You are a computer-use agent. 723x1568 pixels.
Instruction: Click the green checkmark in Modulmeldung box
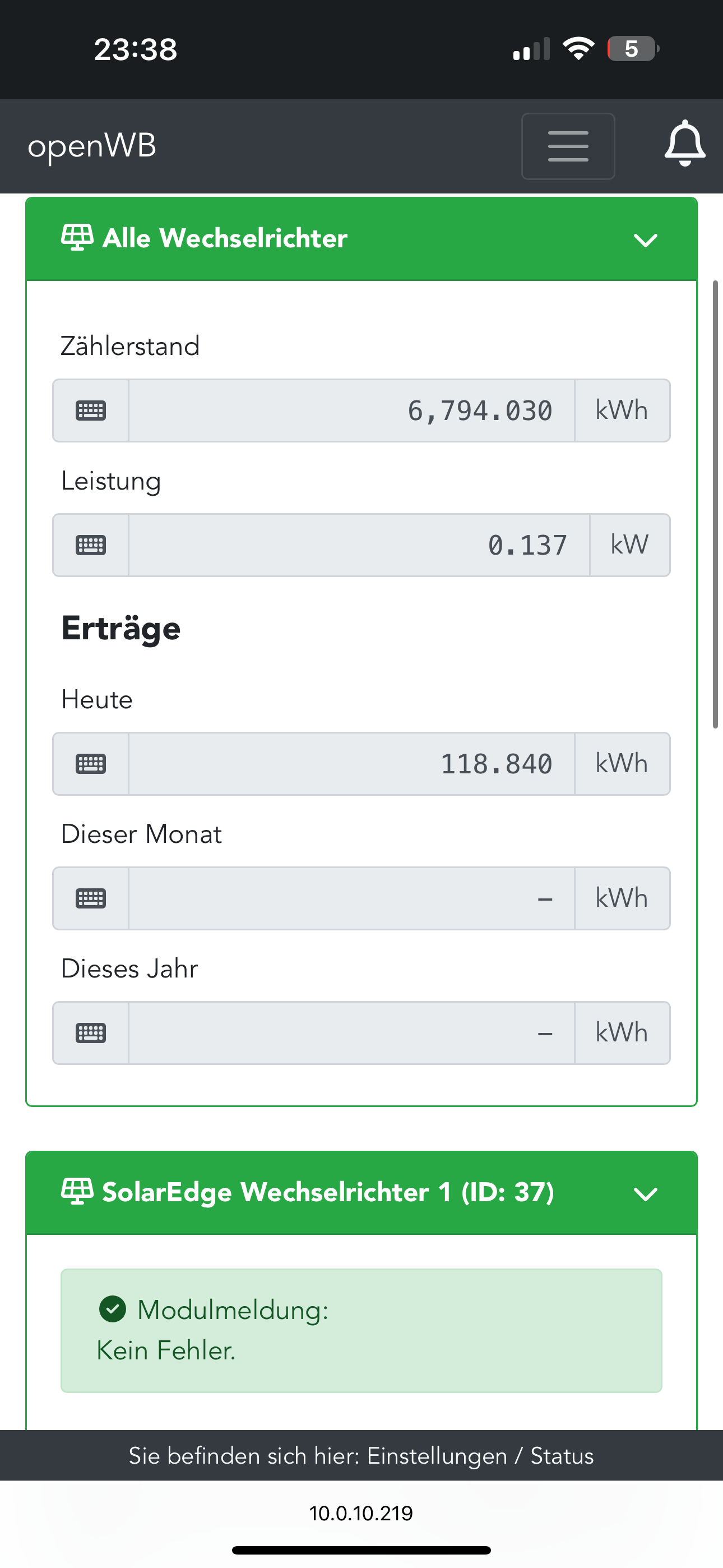pyautogui.click(x=113, y=1309)
